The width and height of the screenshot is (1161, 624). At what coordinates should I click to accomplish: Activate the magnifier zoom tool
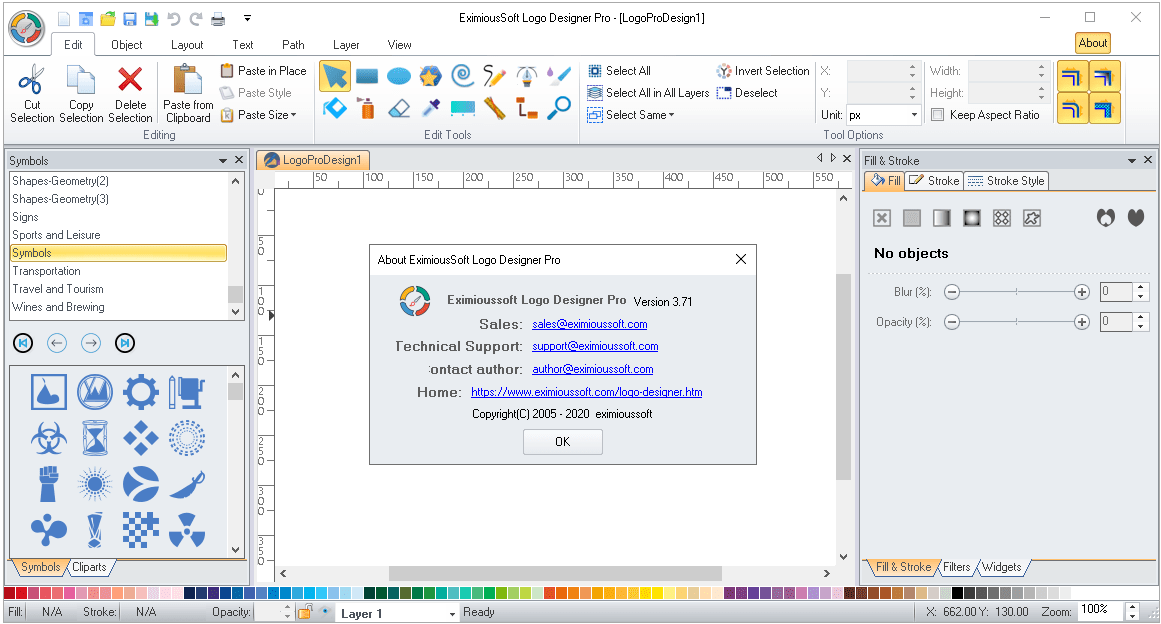pyautogui.click(x=559, y=108)
